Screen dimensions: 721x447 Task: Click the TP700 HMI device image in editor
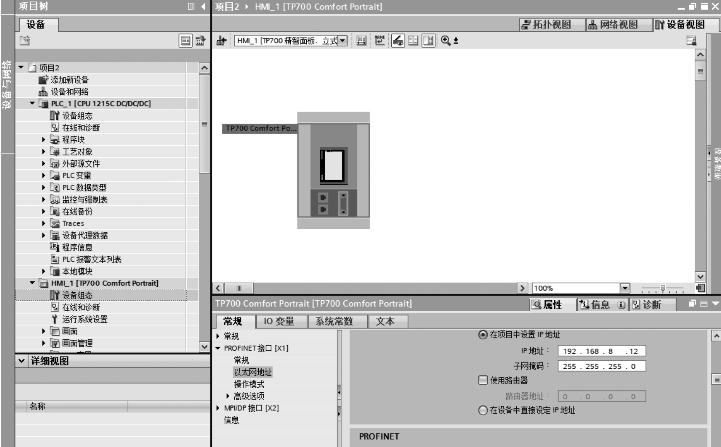333,170
